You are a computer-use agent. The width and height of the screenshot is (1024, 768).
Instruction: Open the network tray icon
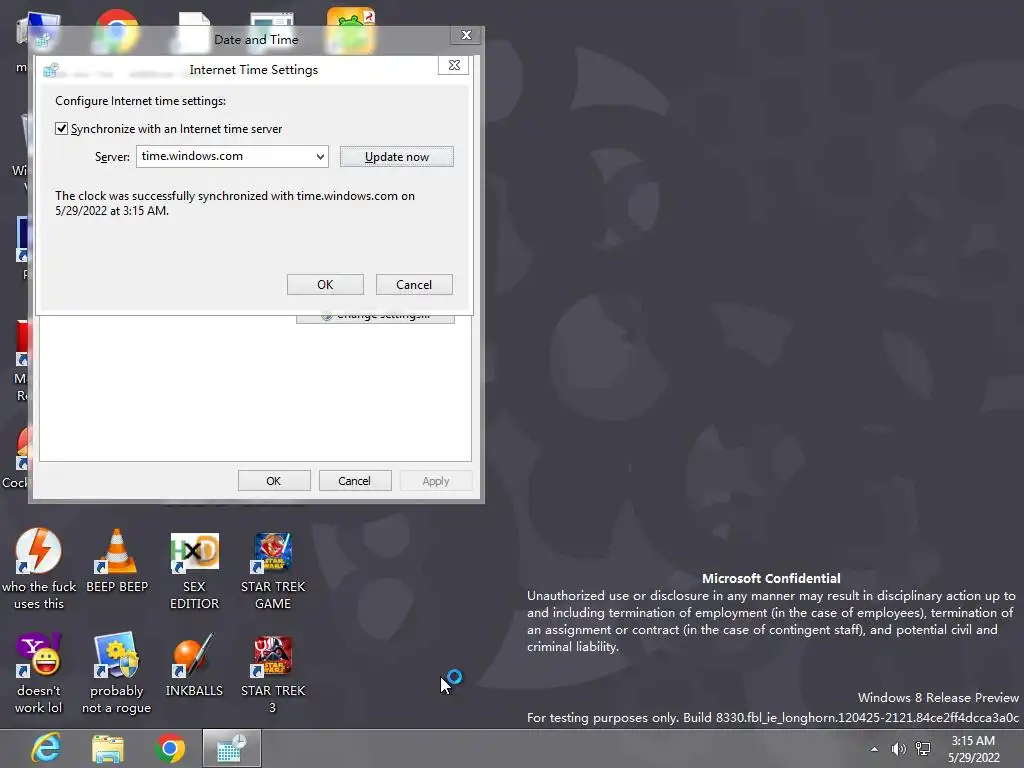[923, 749]
